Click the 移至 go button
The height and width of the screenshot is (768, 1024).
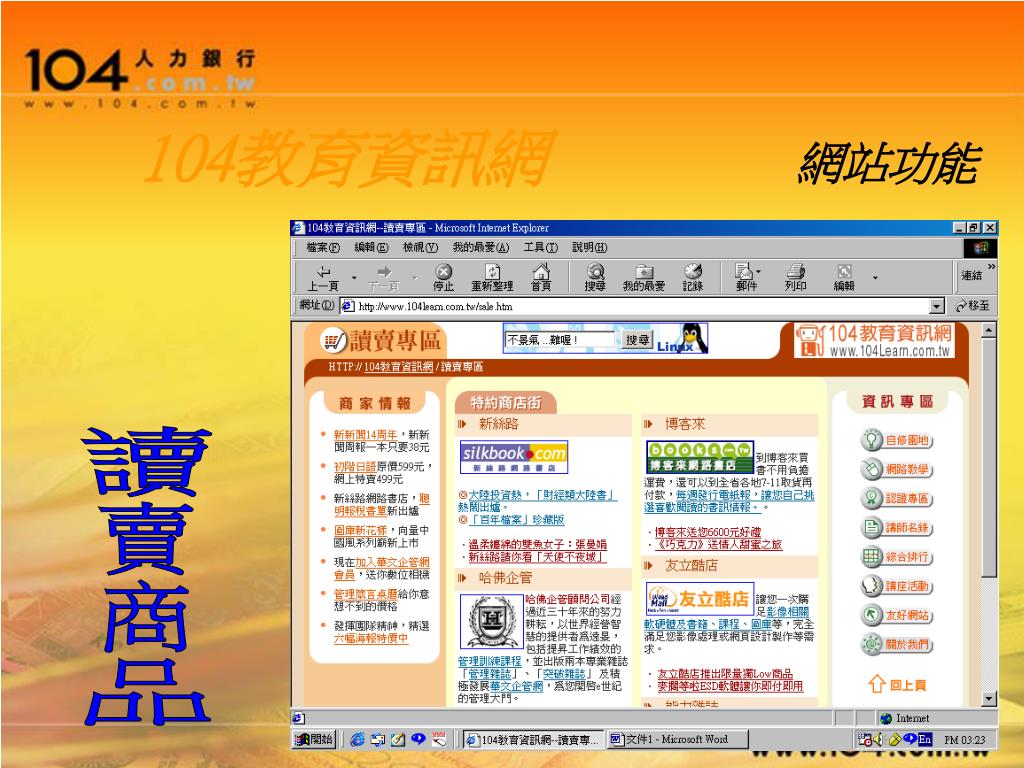click(972, 306)
